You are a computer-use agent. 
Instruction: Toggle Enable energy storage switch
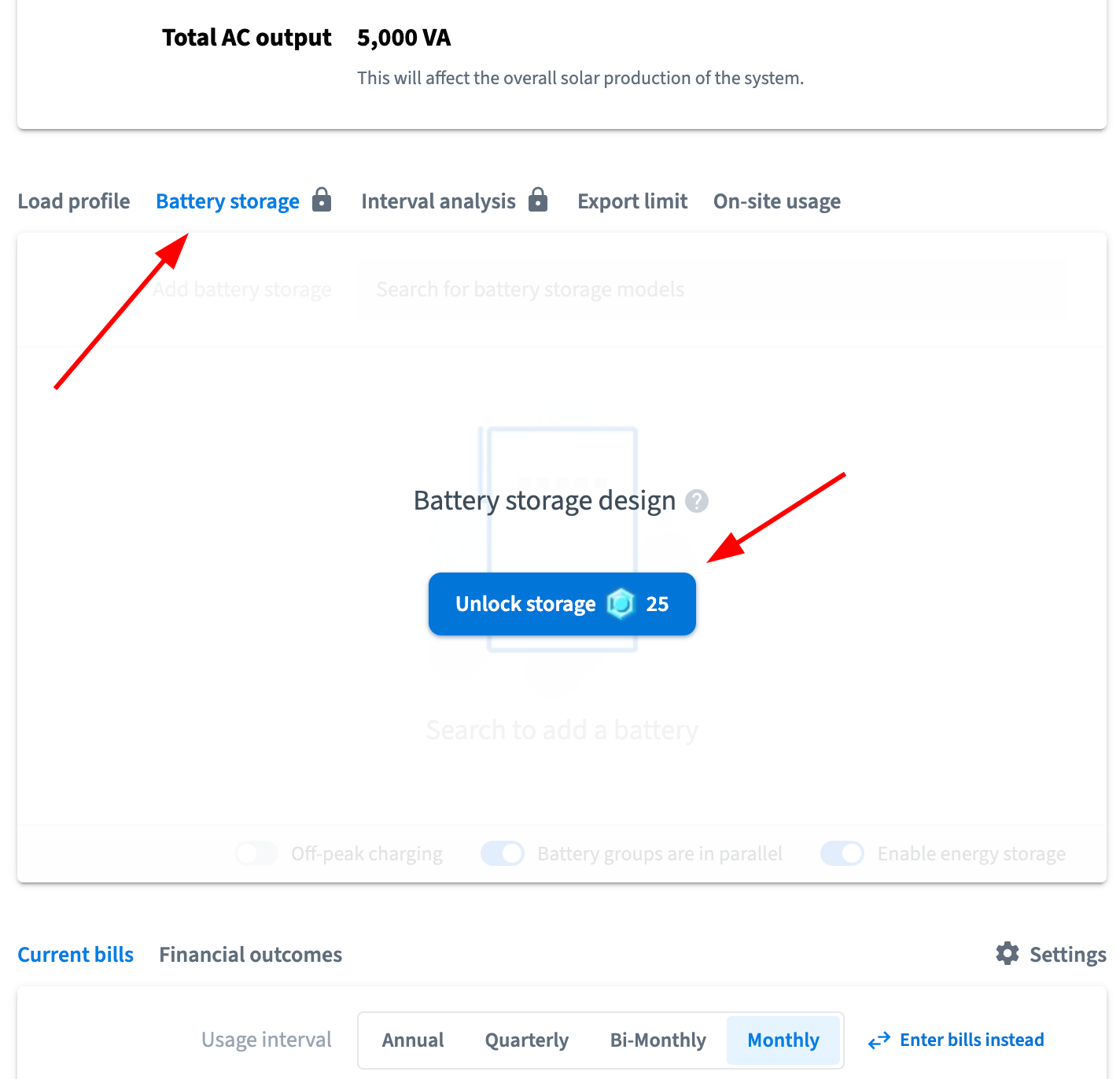[x=842, y=853]
